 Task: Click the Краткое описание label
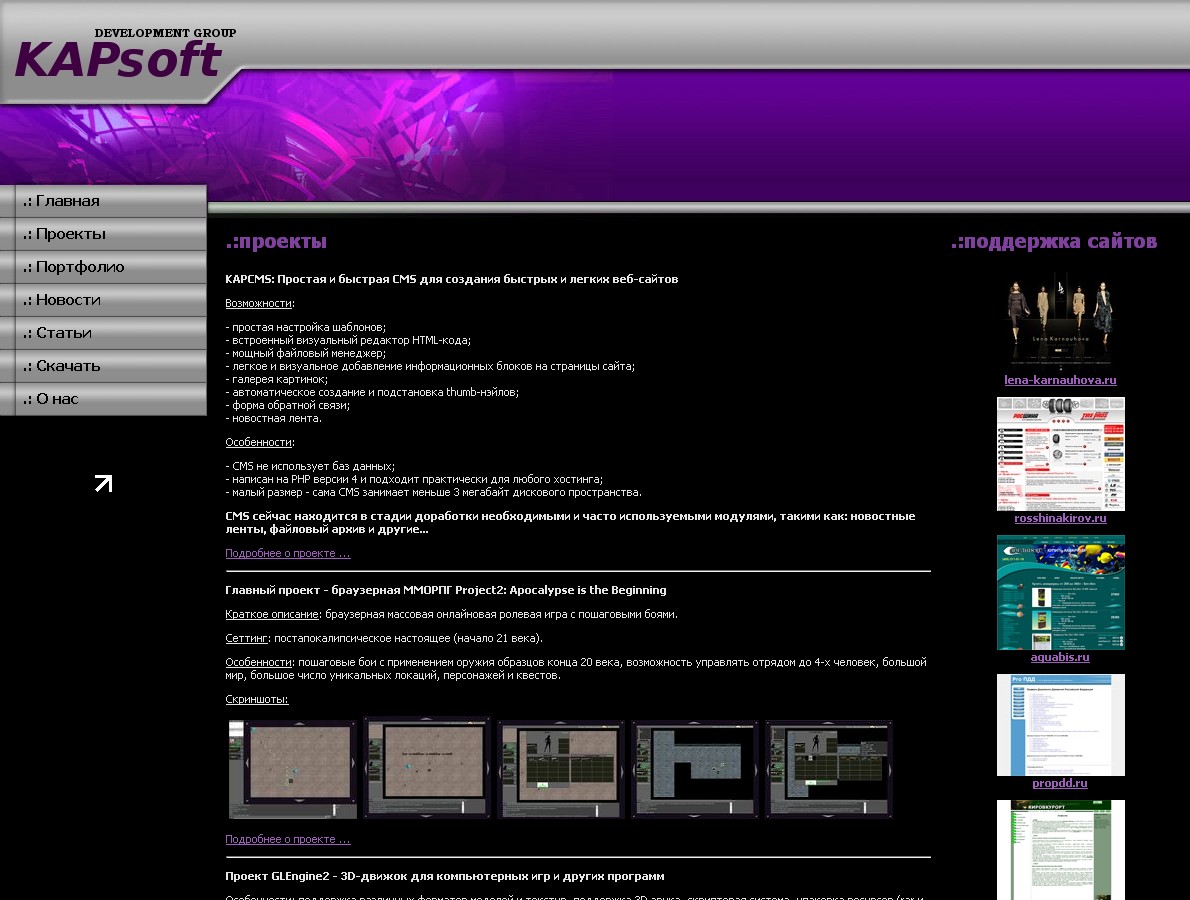click(x=272, y=615)
